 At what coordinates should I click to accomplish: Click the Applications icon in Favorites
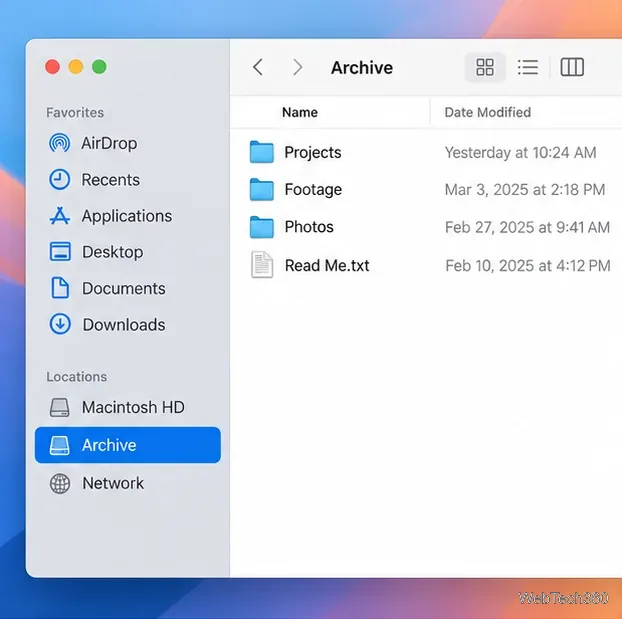[60, 216]
